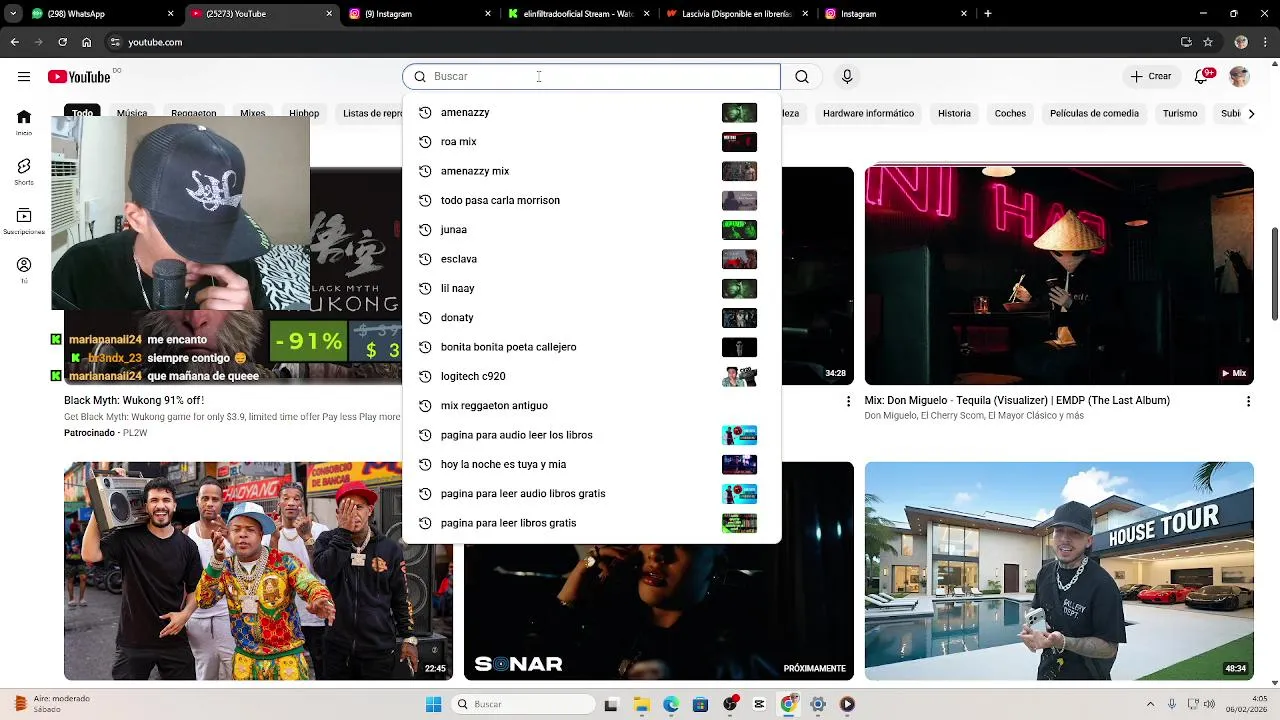Choose suggestion 'lil naay'

591,288
